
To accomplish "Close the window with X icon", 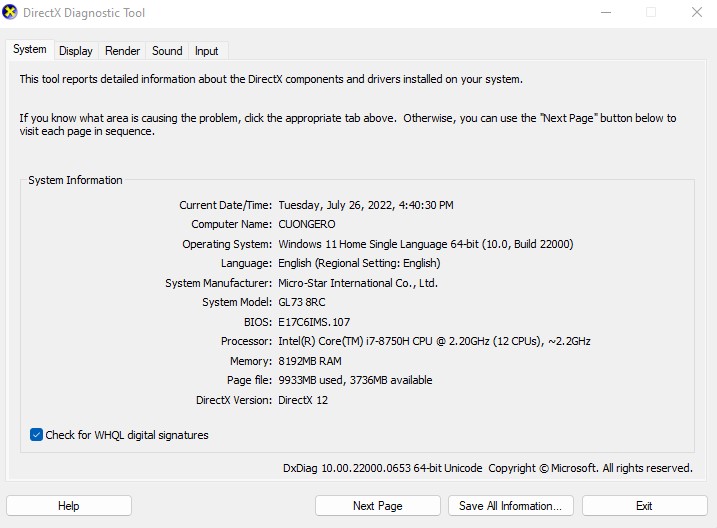I will (x=697, y=12).
